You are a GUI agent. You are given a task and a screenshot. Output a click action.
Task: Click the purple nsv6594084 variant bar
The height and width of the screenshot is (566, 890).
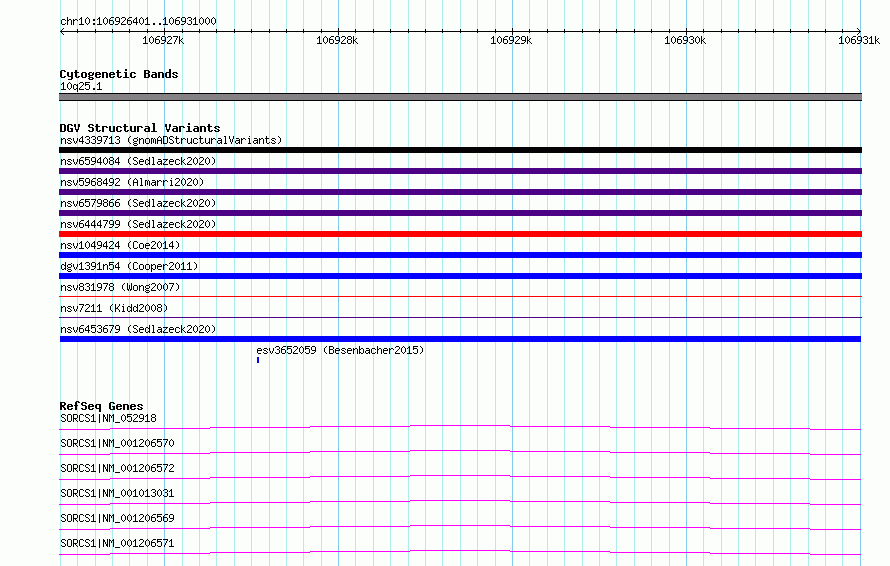point(460,171)
